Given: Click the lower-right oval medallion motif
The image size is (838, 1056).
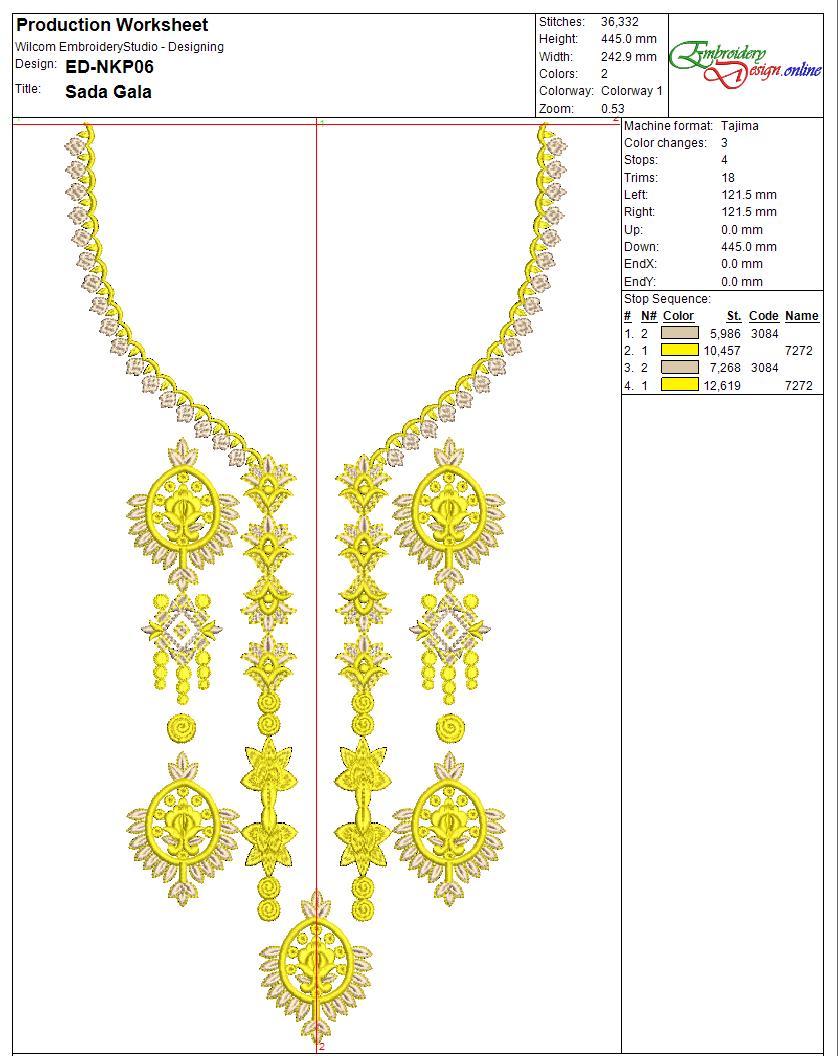Looking at the screenshot, I should 450,815.
